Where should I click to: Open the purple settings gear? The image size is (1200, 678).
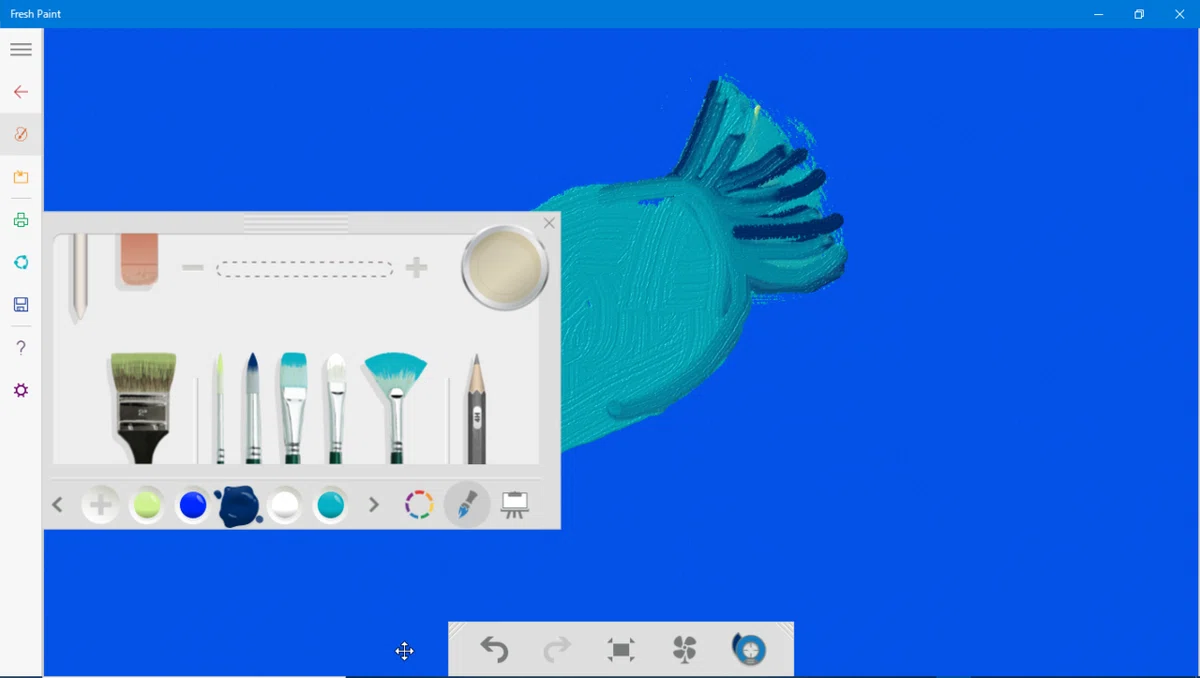click(x=21, y=390)
